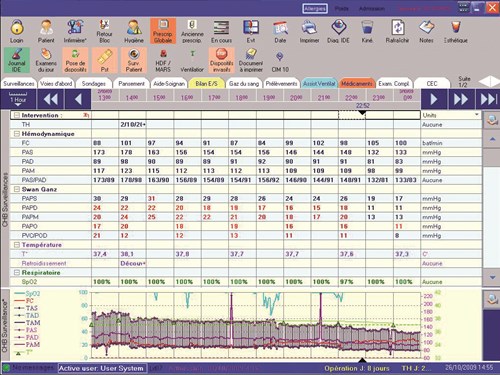Open Dispositifs invasifs stop icon
500x375 pixels.
(222, 60)
